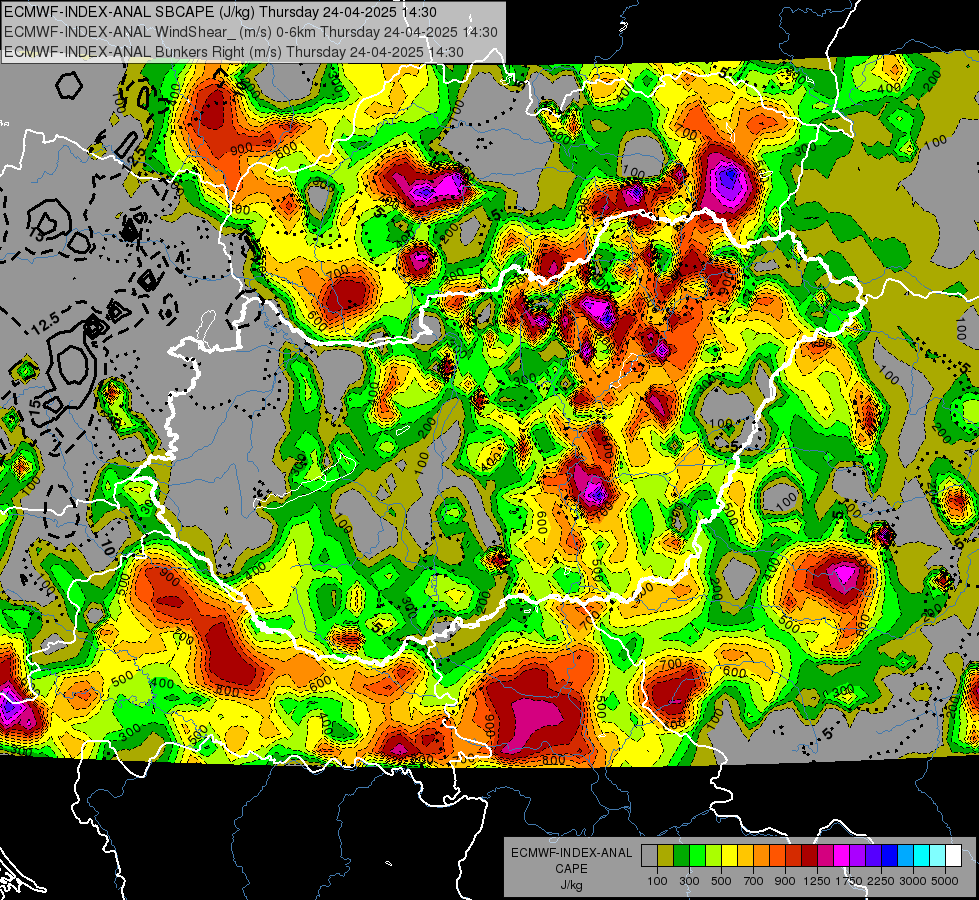The width and height of the screenshot is (979, 900).
Task: Click the pure yellow legend swatch
Action: point(729,855)
